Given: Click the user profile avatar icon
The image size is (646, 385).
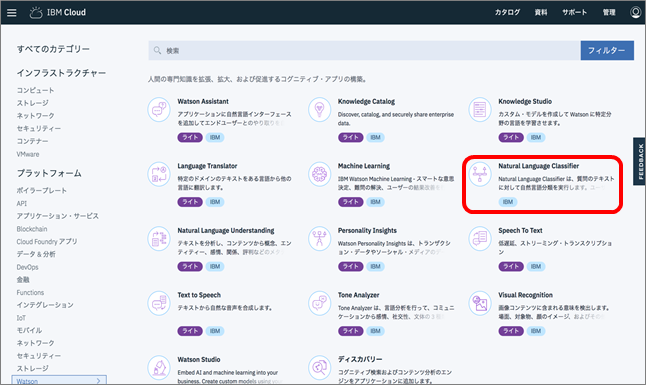Looking at the screenshot, I should pyautogui.click(x=635, y=12).
